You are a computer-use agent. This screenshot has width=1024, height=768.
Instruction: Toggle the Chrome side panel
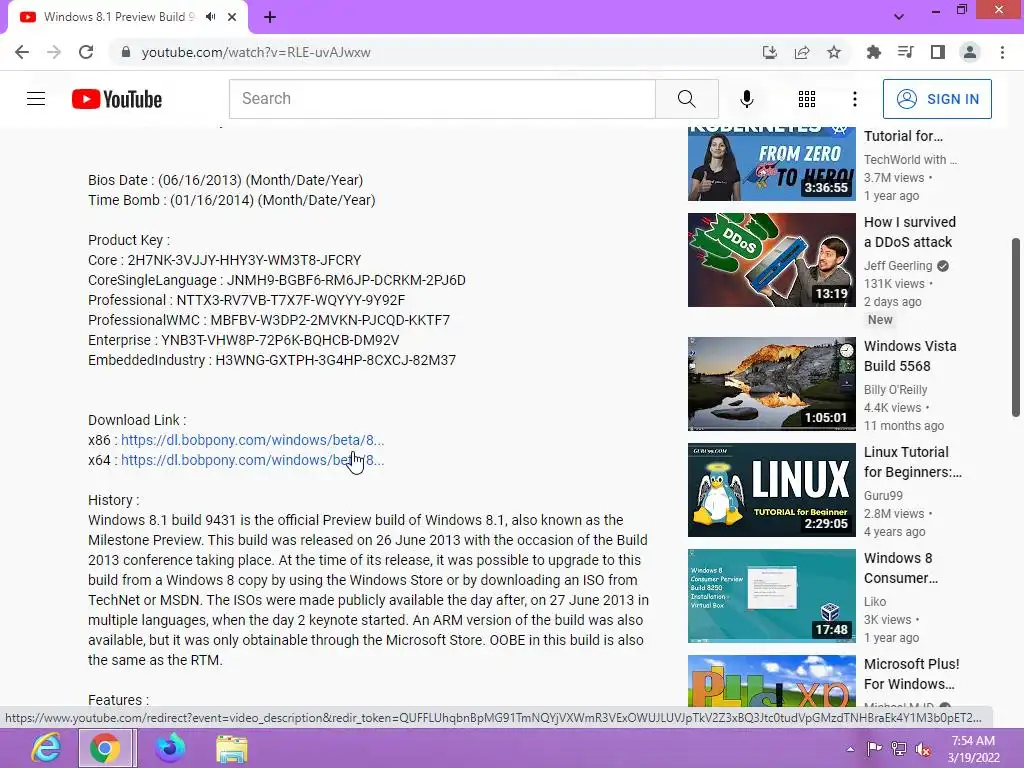[938, 52]
